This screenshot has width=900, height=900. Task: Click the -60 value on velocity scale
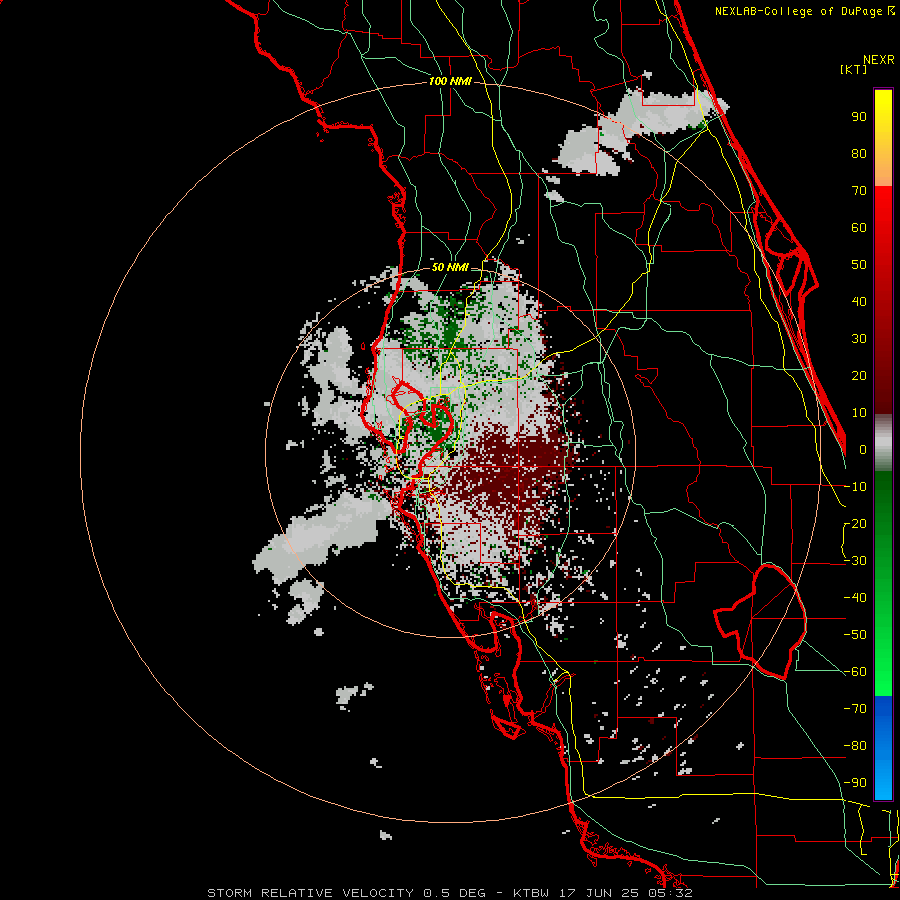(855, 672)
